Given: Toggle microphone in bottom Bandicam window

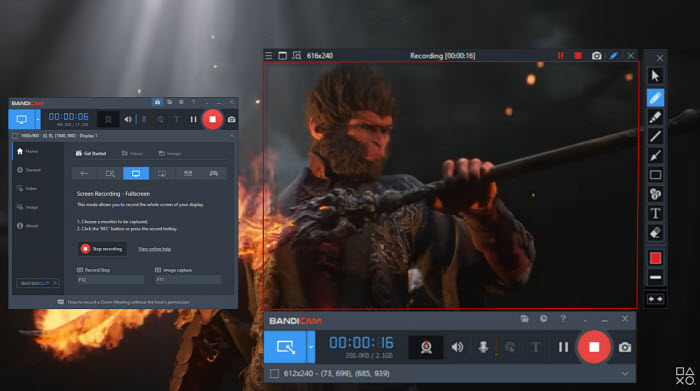Looking at the screenshot, I should pyautogui.click(x=483, y=347).
